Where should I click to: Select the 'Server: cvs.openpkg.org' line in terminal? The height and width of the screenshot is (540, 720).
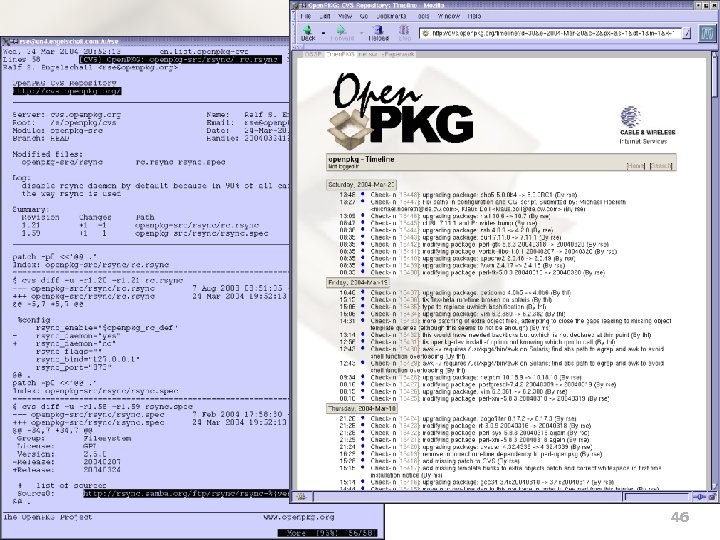[67, 115]
